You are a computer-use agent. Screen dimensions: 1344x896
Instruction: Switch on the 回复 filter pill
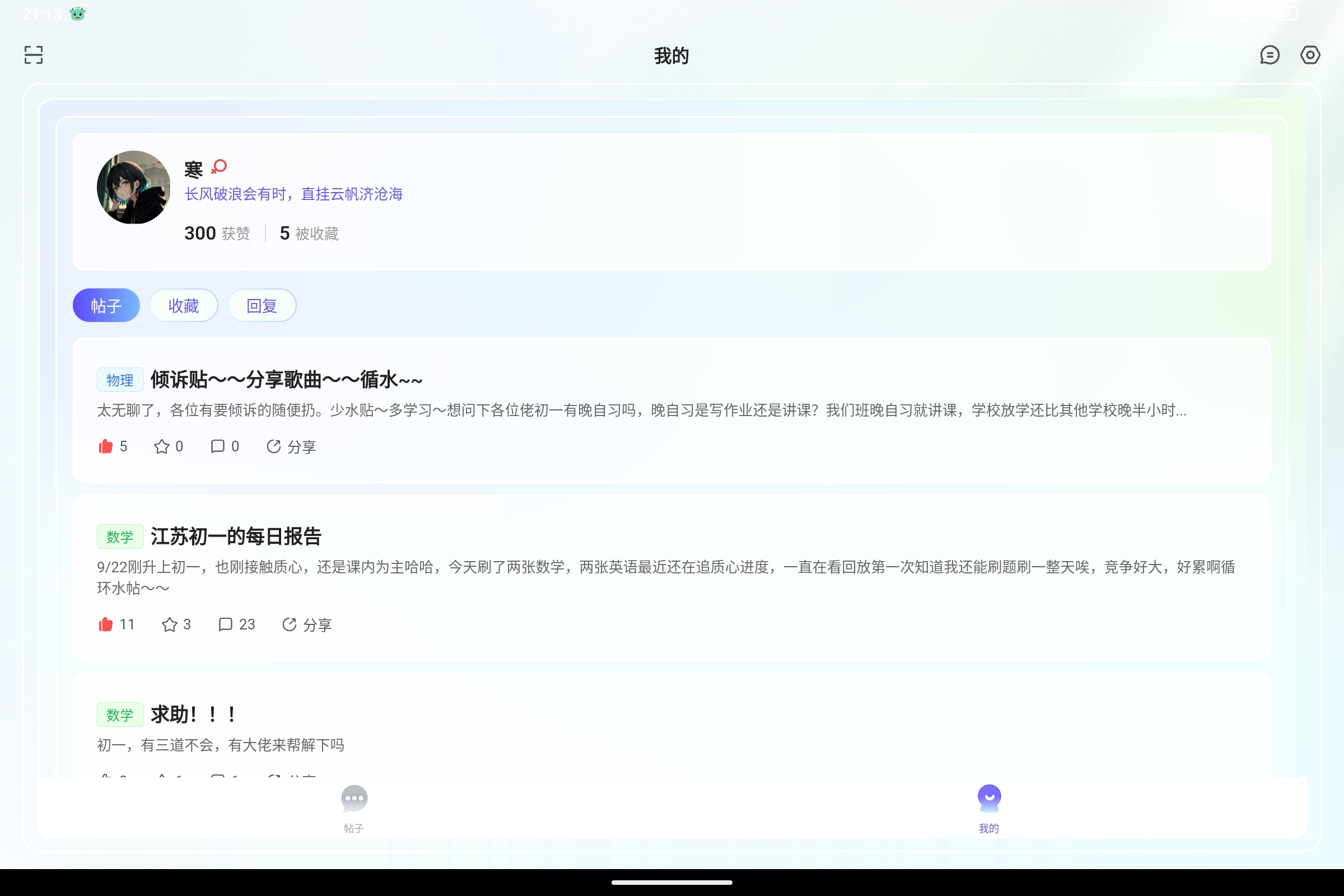coord(262,306)
